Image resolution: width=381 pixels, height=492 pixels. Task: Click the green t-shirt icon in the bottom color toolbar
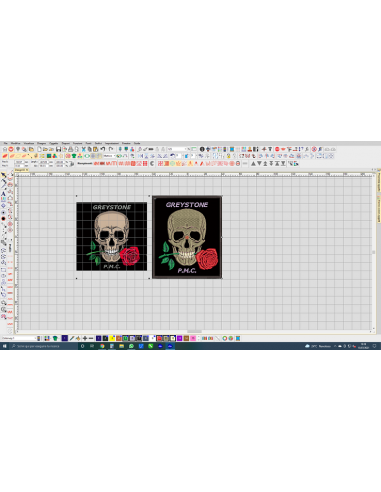pos(55,338)
